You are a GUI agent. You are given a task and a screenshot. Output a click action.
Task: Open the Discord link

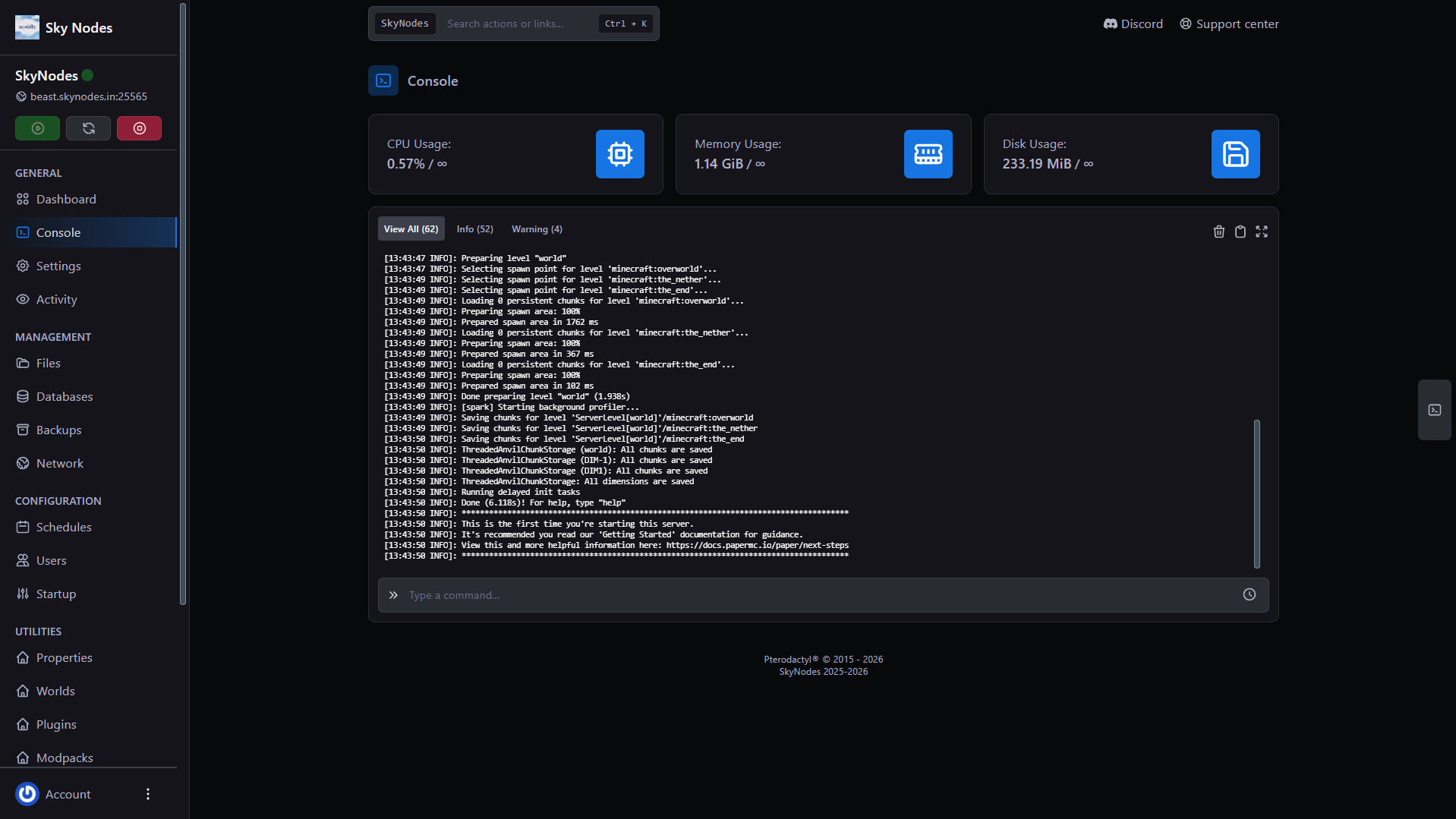[1133, 24]
